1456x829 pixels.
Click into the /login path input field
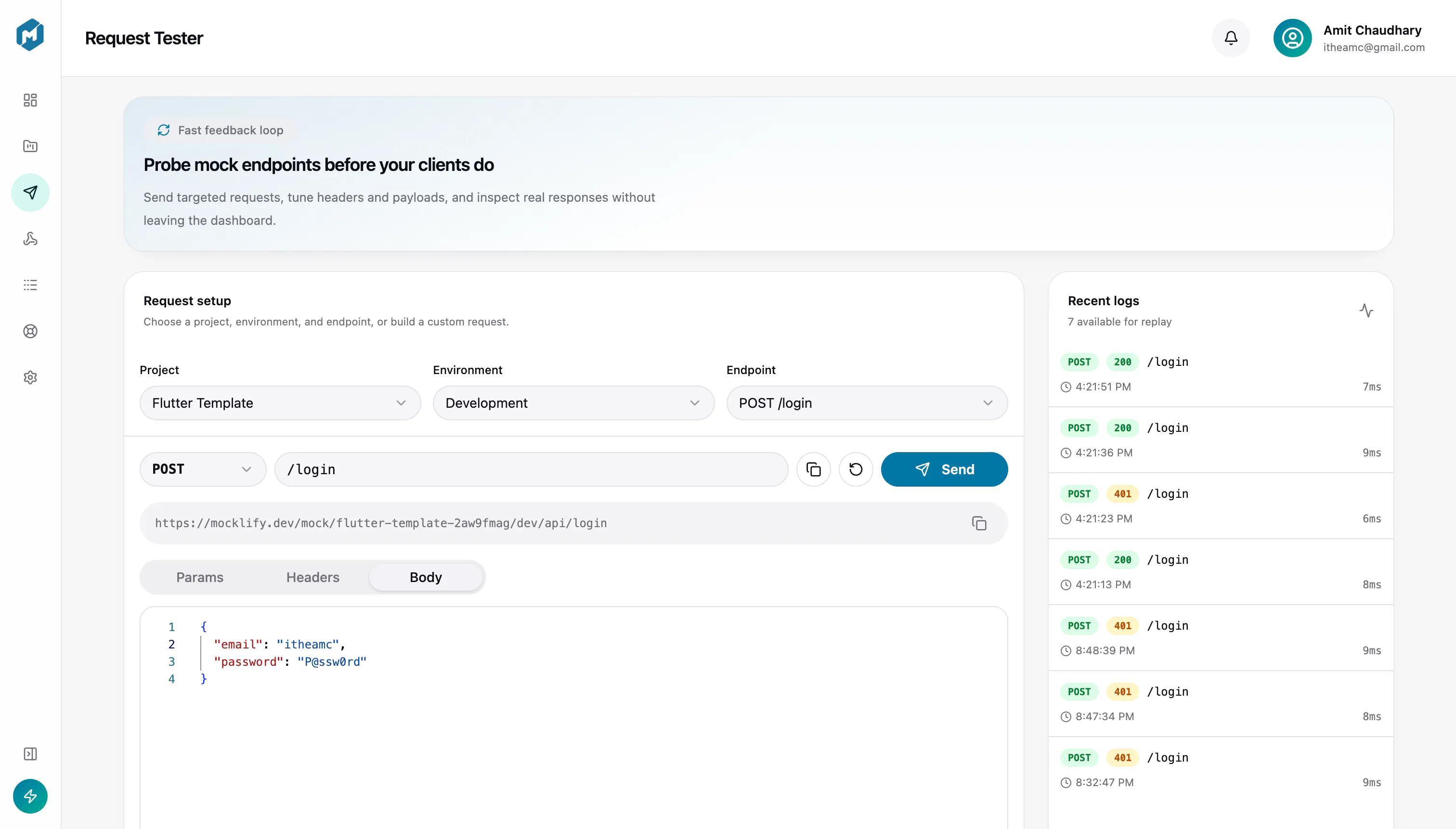tap(531, 469)
